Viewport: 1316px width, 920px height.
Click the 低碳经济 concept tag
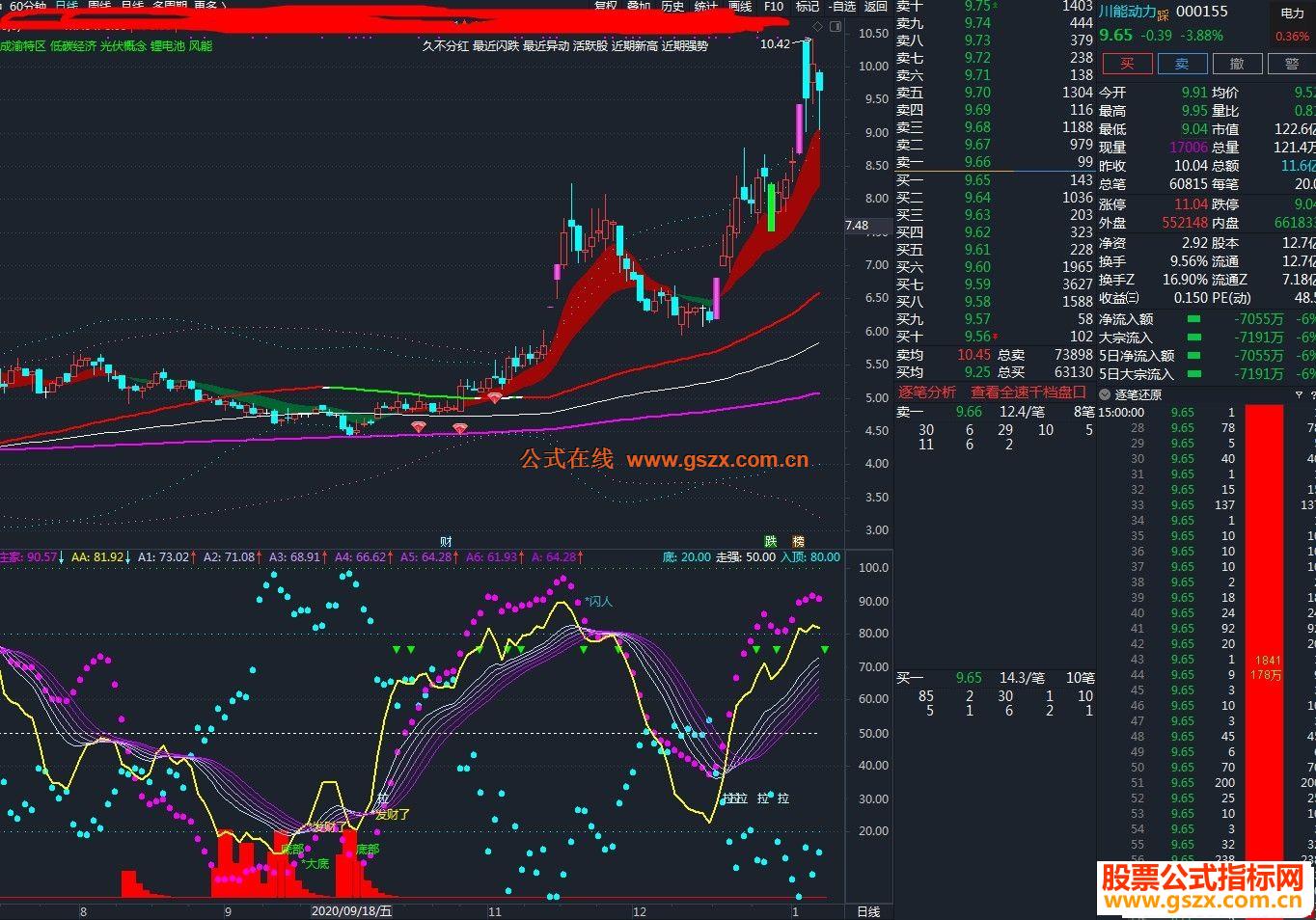[x=73, y=45]
